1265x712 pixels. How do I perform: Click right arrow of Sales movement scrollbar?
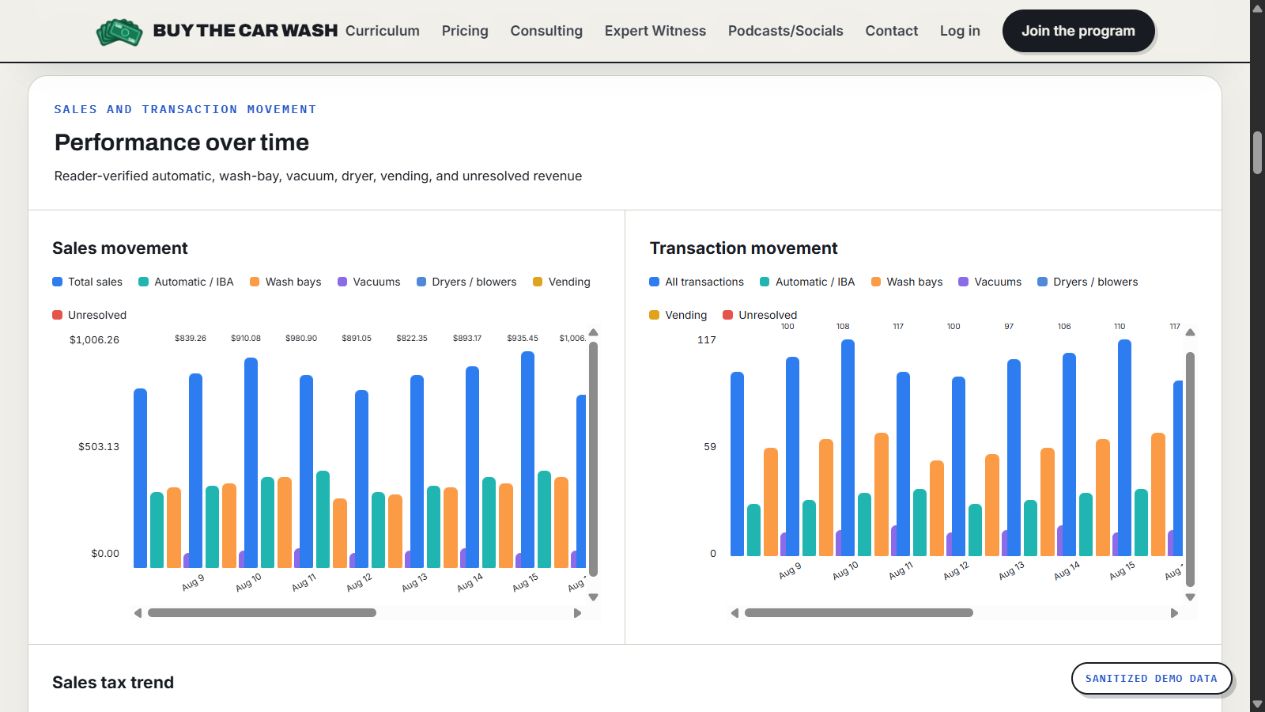(577, 613)
